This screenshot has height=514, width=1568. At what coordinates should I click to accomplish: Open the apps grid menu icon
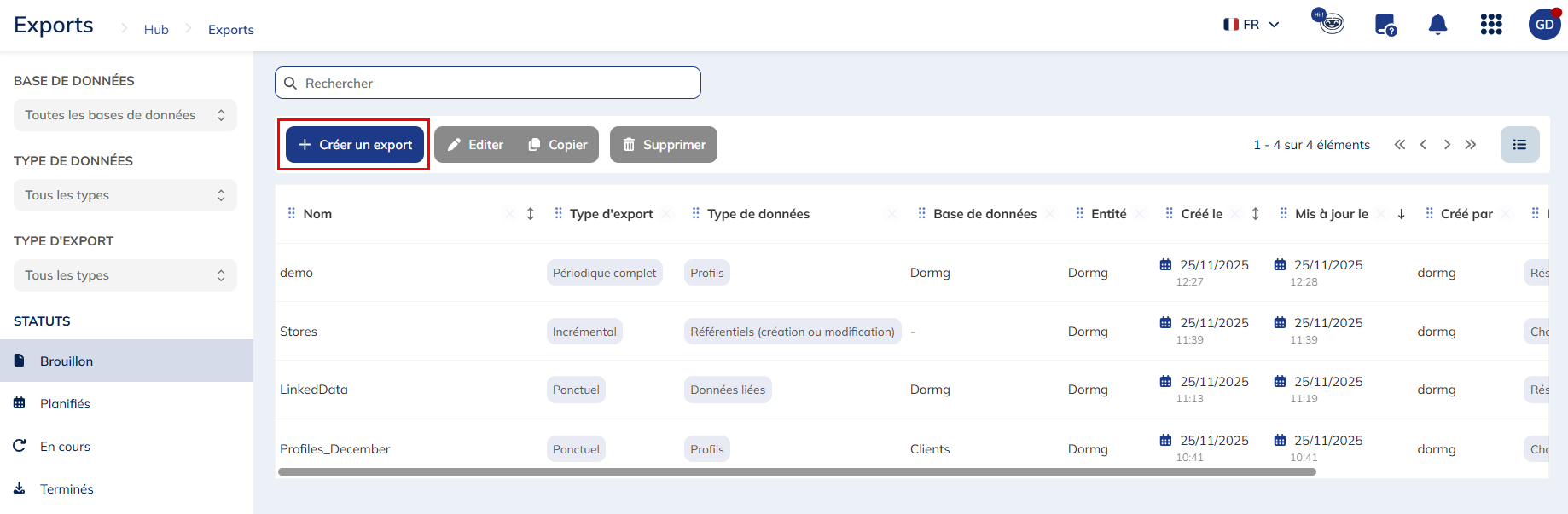tap(1490, 25)
